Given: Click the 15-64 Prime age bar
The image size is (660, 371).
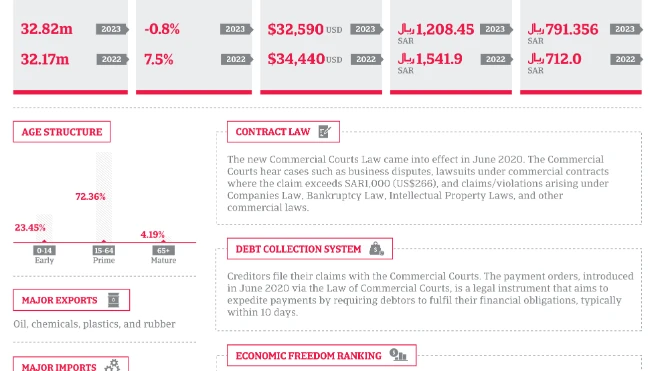Looking at the screenshot, I should 104,197.
